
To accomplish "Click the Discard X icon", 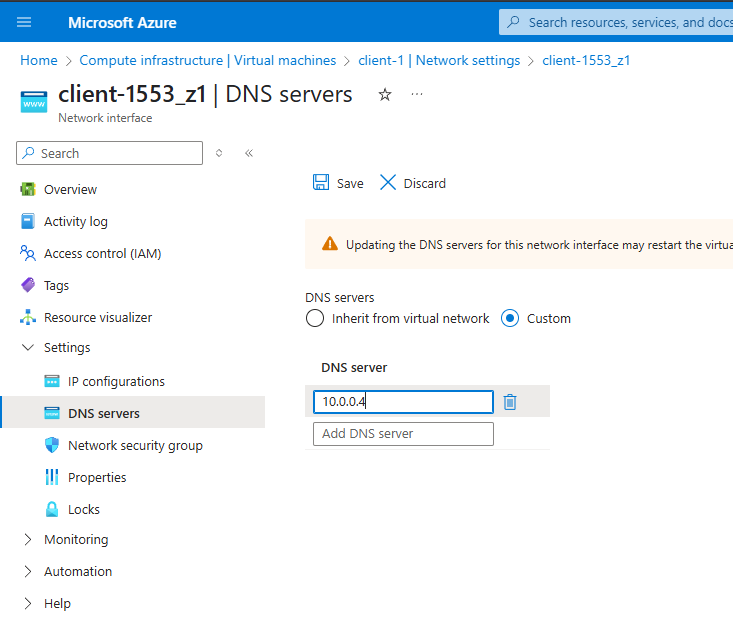I will [388, 182].
